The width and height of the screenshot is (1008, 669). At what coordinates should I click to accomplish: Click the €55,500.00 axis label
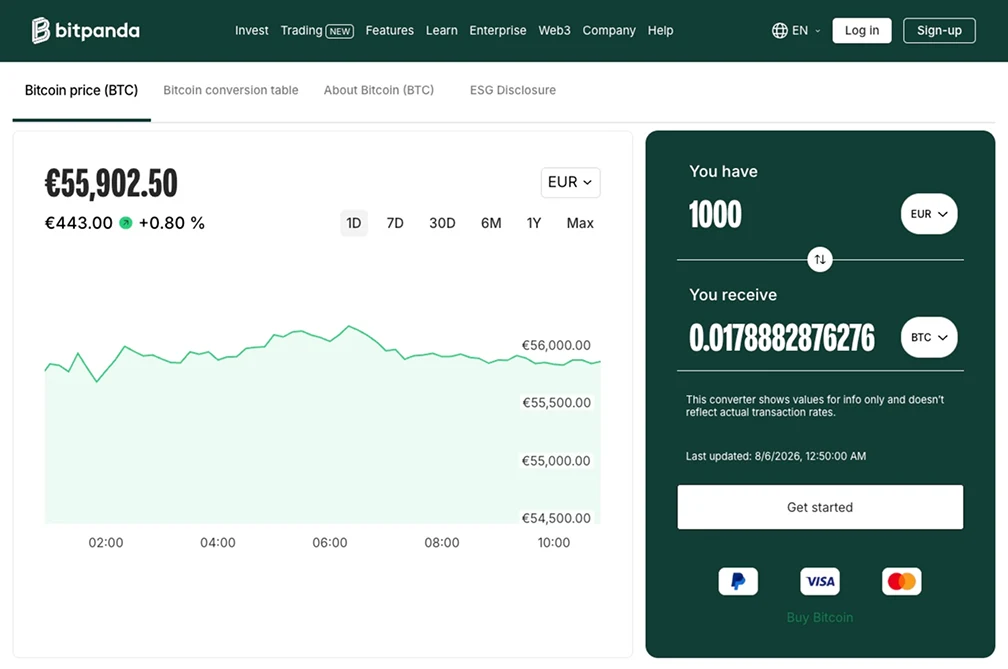coord(556,403)
